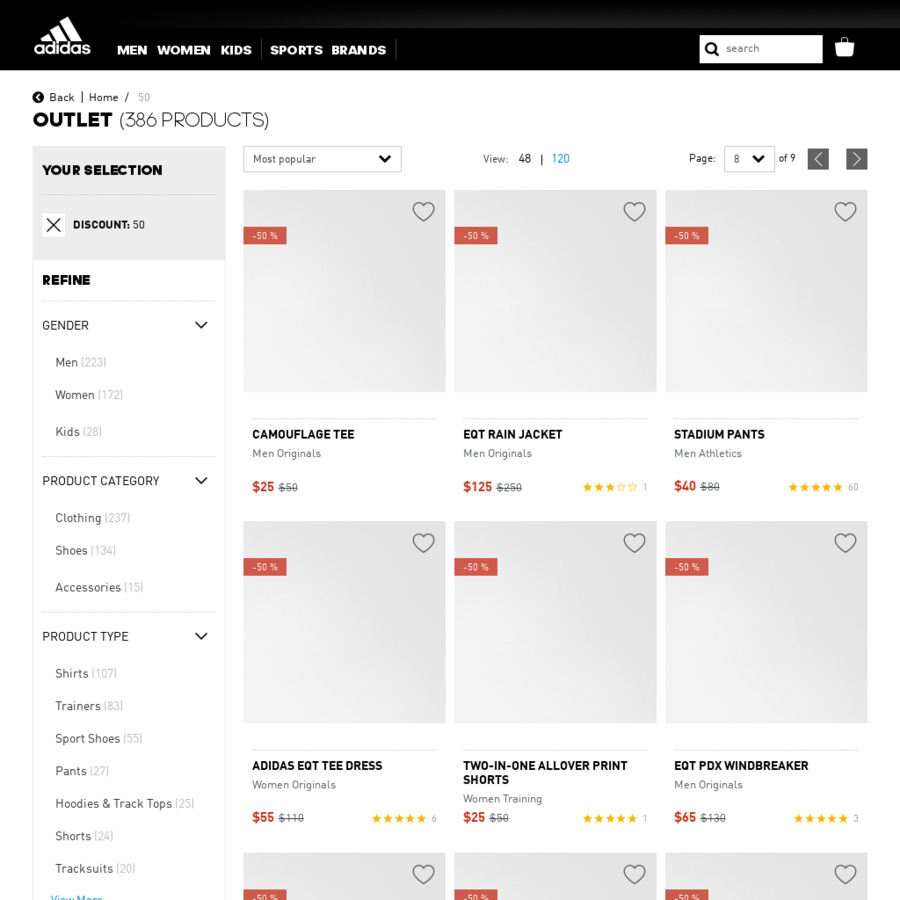Remove the Discount 50 filter
Viewport: 900px width, 900px height.
53,224
